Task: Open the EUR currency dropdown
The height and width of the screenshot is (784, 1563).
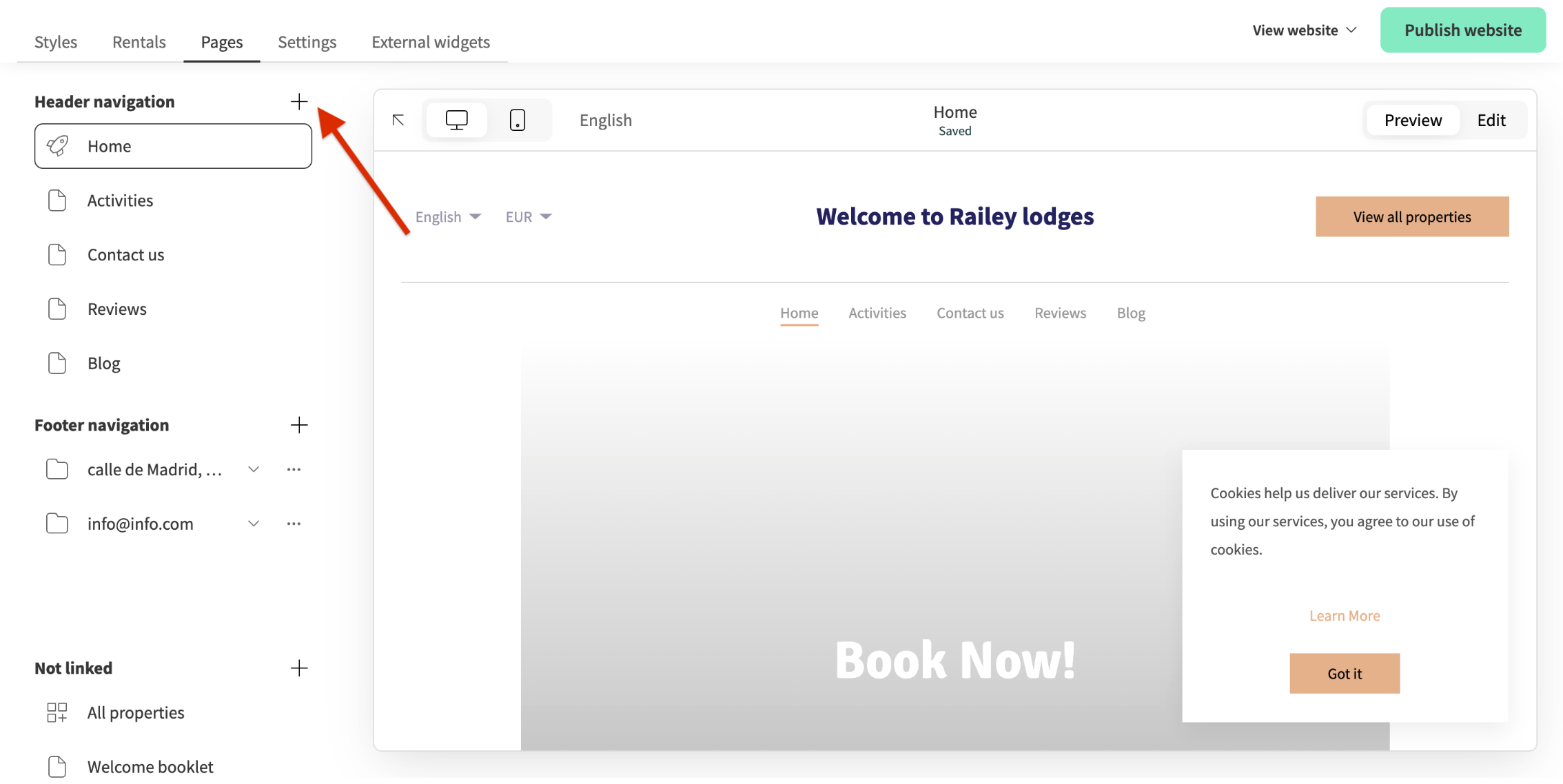Action: (x=528, y=216)
